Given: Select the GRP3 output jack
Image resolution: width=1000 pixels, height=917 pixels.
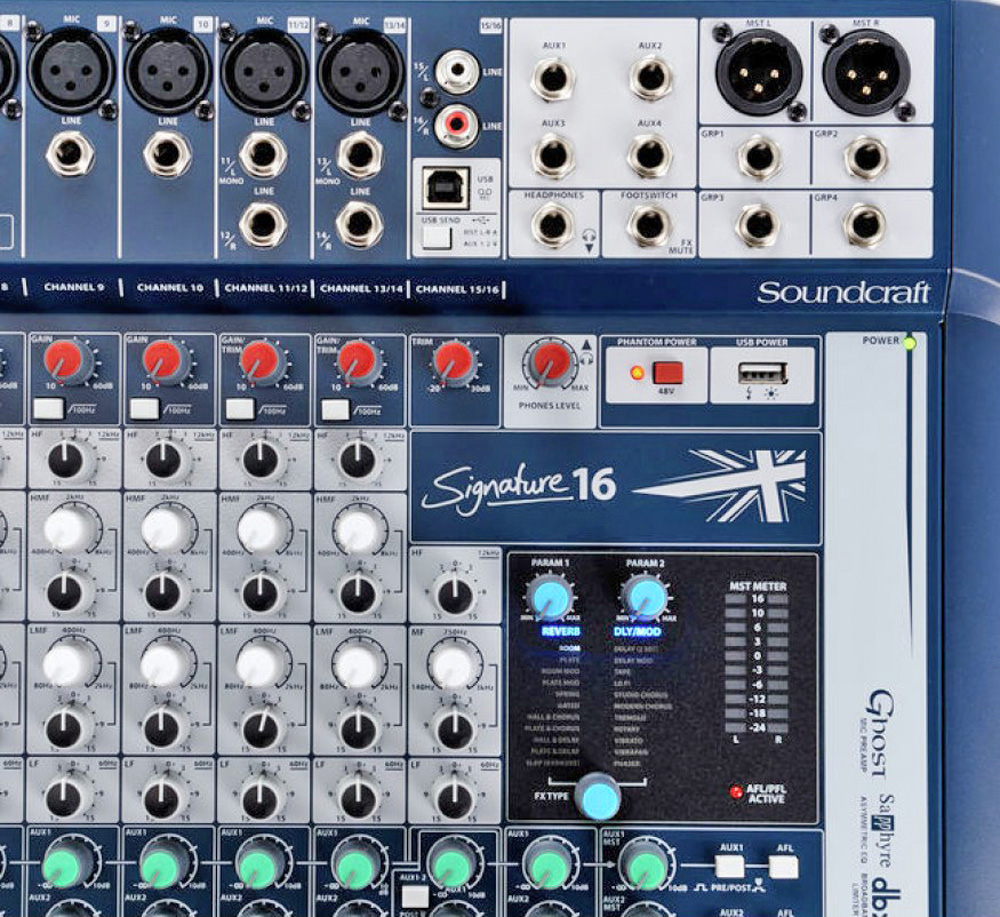Looking at the screenshot, I should (758, 225).
